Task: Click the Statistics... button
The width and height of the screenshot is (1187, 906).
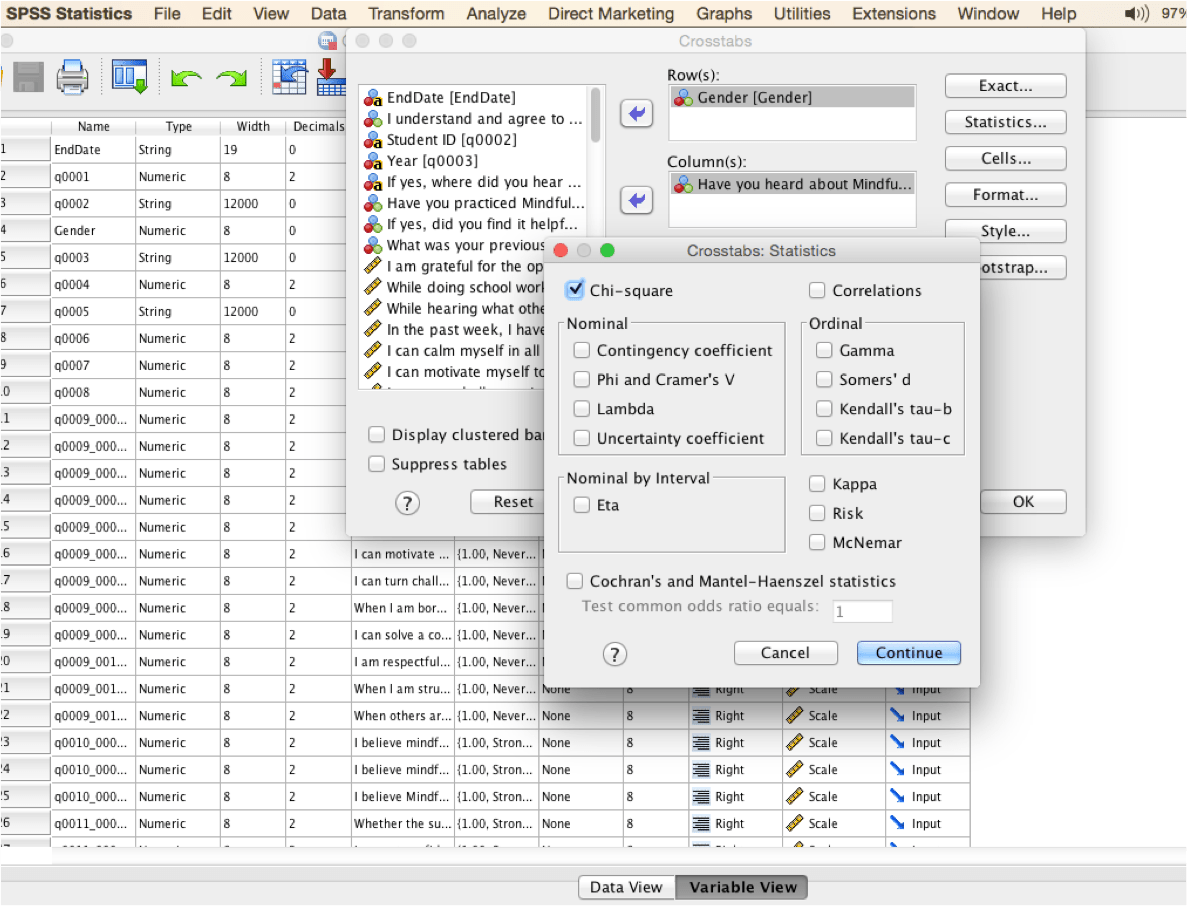Action: click(x=1005, y=122)
